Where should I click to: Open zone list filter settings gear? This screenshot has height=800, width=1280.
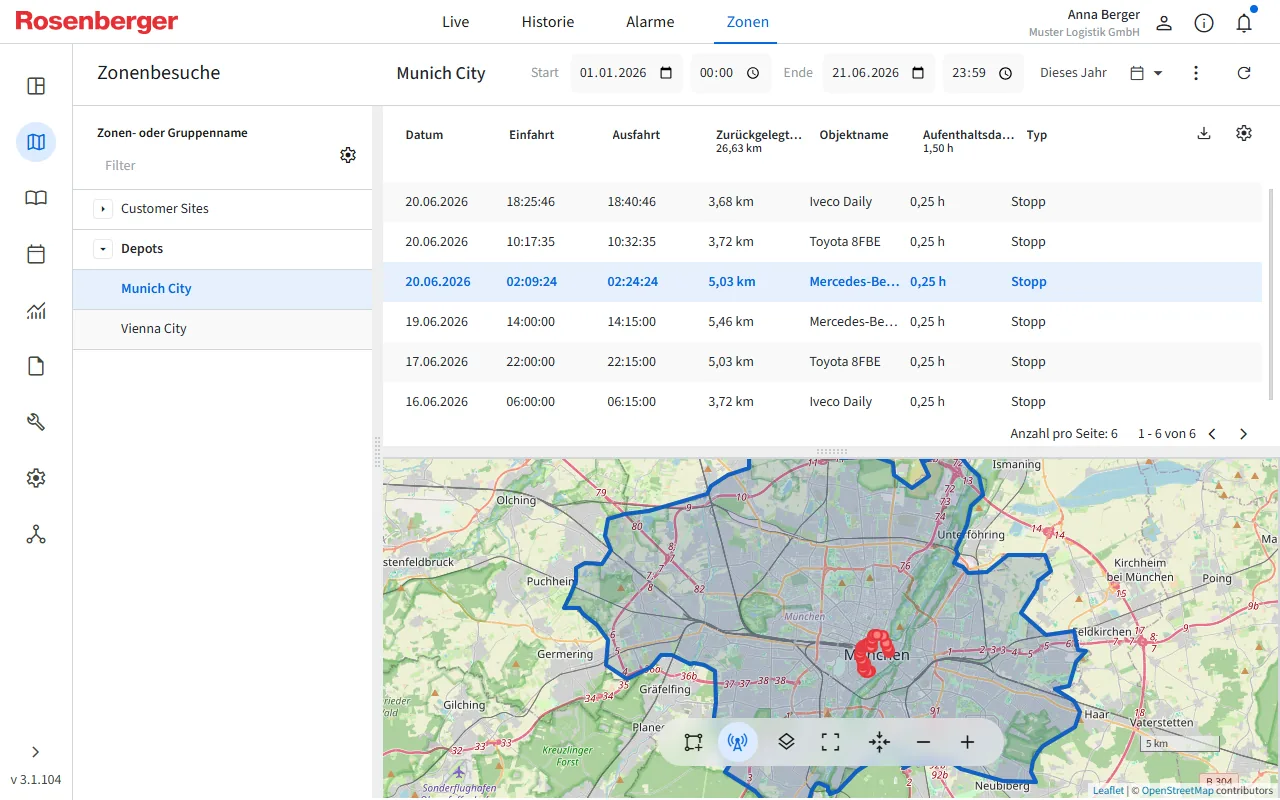[x=348, y=155]
